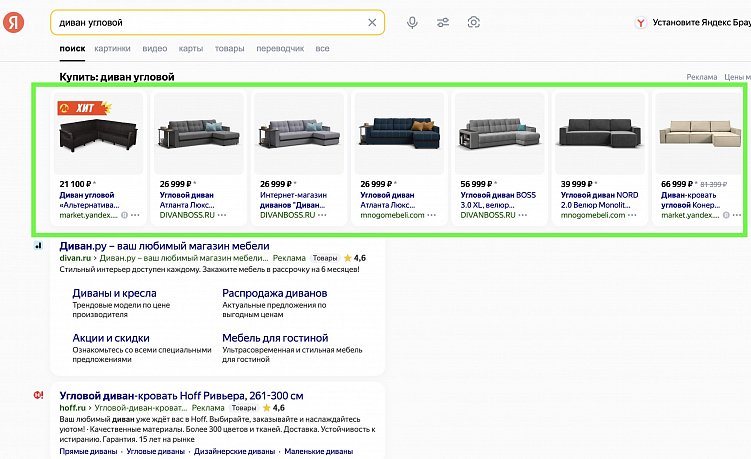The height and width of the screenshot is (459, 751).
Task: Open the Акции и скидки sitelink
Action: [111, 338]
